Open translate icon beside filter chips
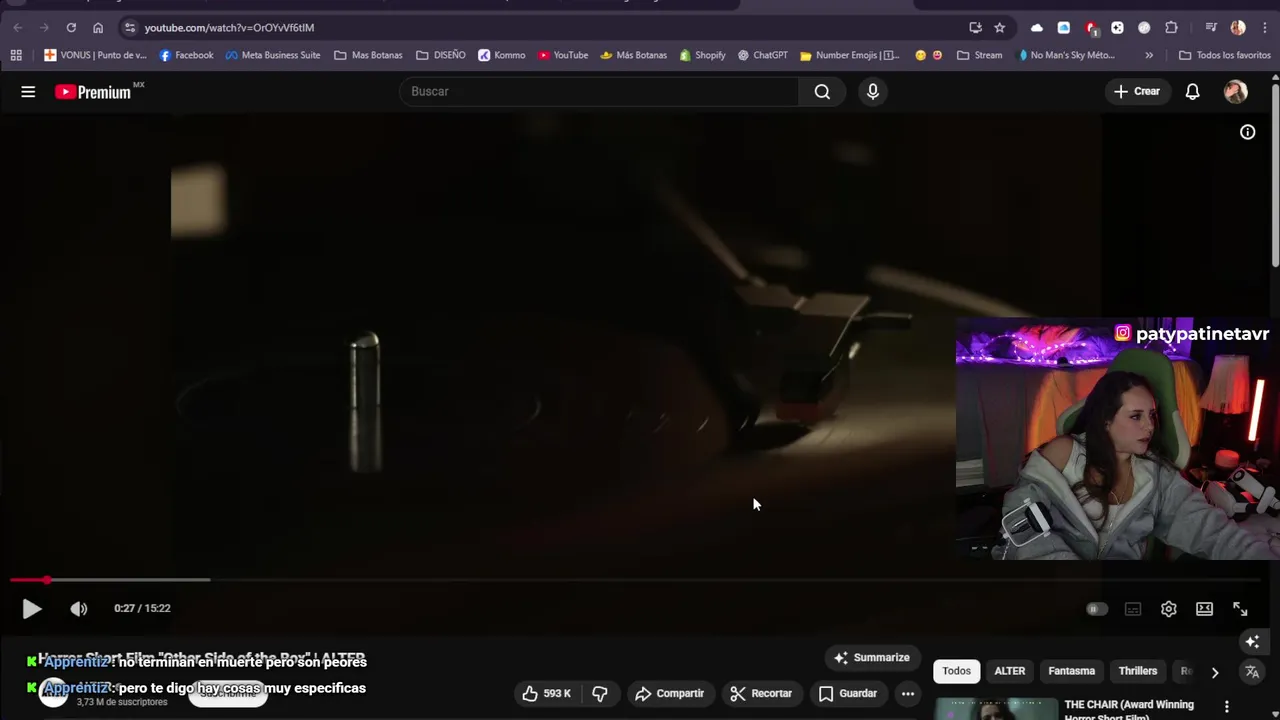The height and width of the screenshot is (720, 1280). tap(1252, 672)
